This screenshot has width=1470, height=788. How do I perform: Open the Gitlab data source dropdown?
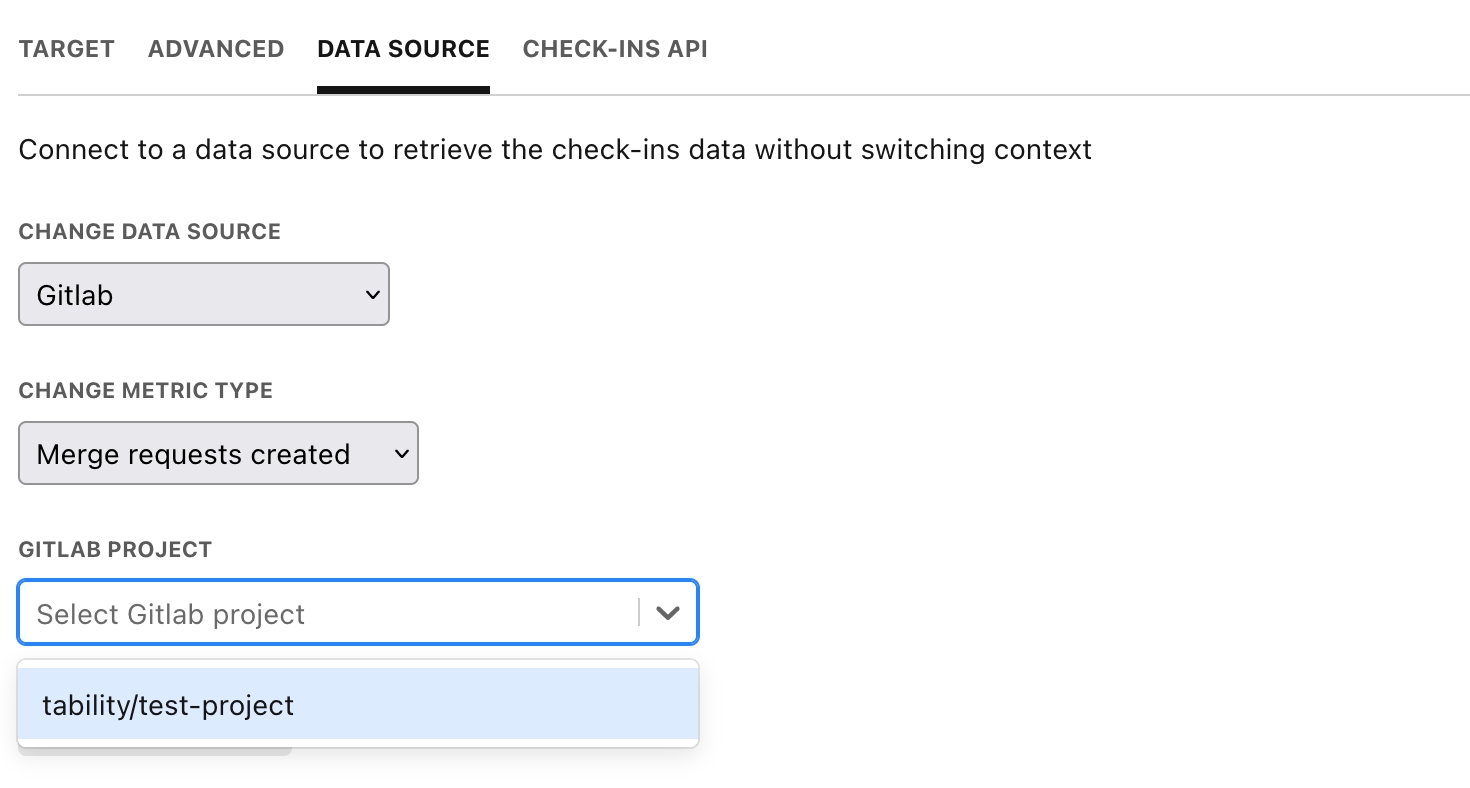point(203,295)
